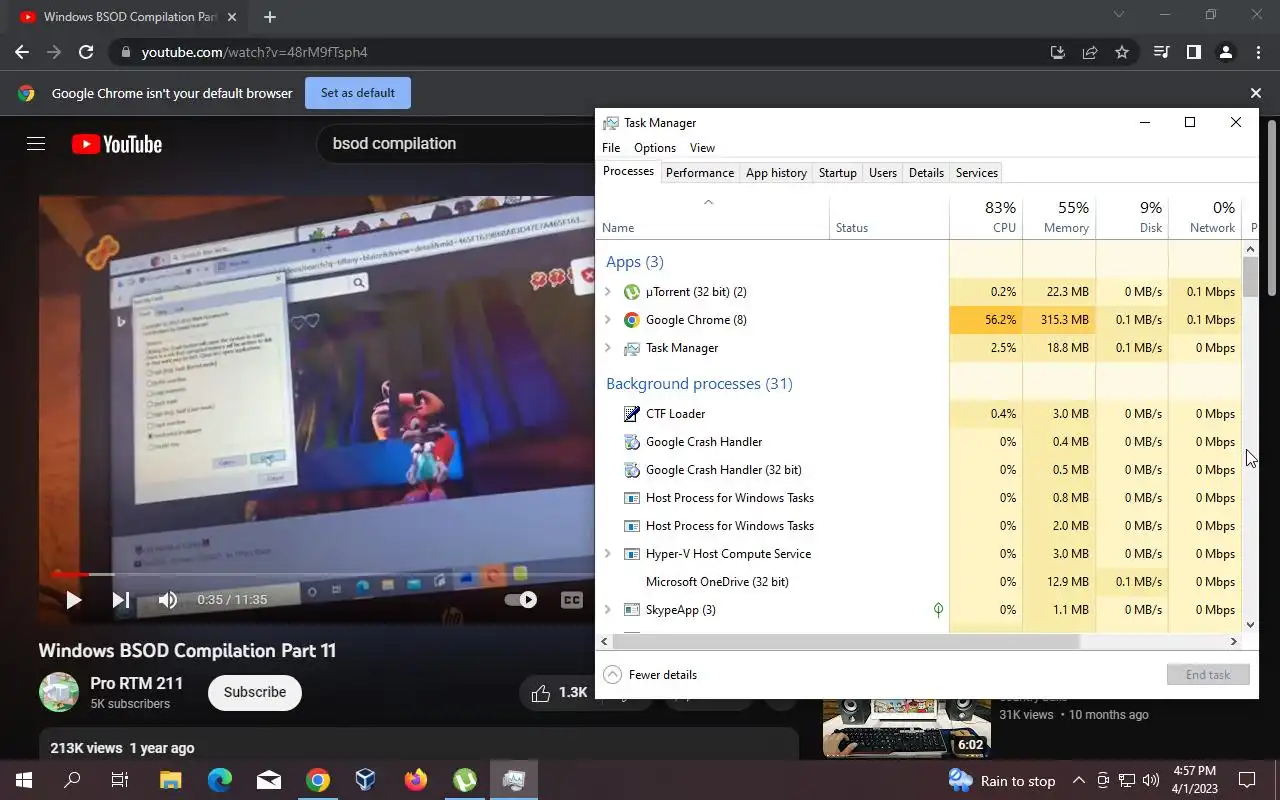This screenshot has height=800, width=1280.
Task: Launch Microsoft Edge from taskbar
Action: [219, 780]
